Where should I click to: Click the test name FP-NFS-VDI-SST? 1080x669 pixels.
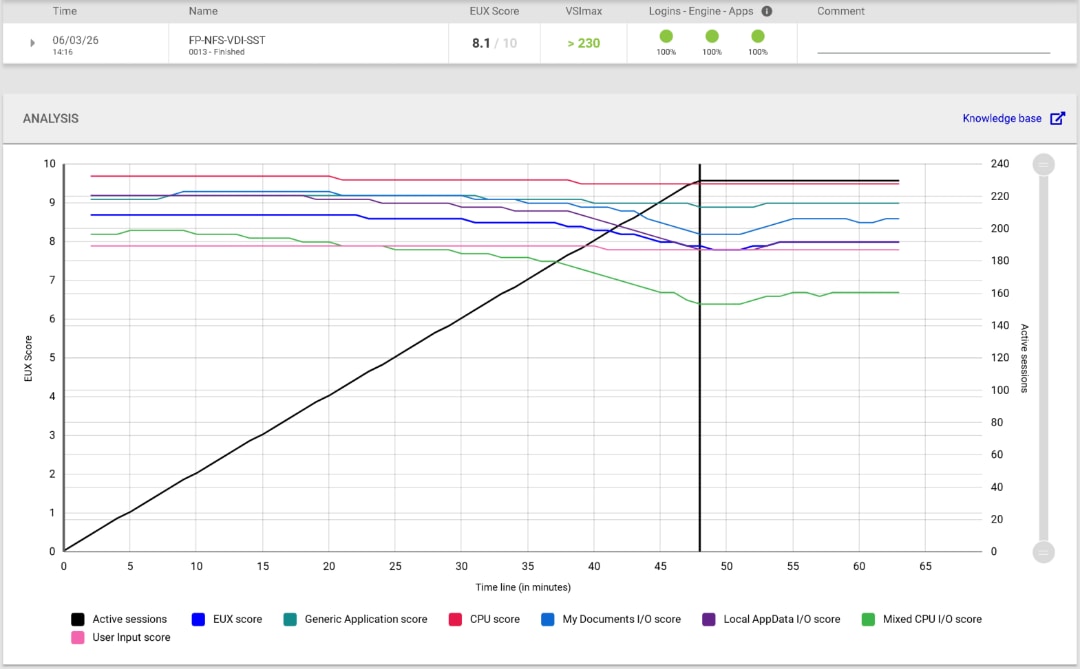click(x=227, y=40)
